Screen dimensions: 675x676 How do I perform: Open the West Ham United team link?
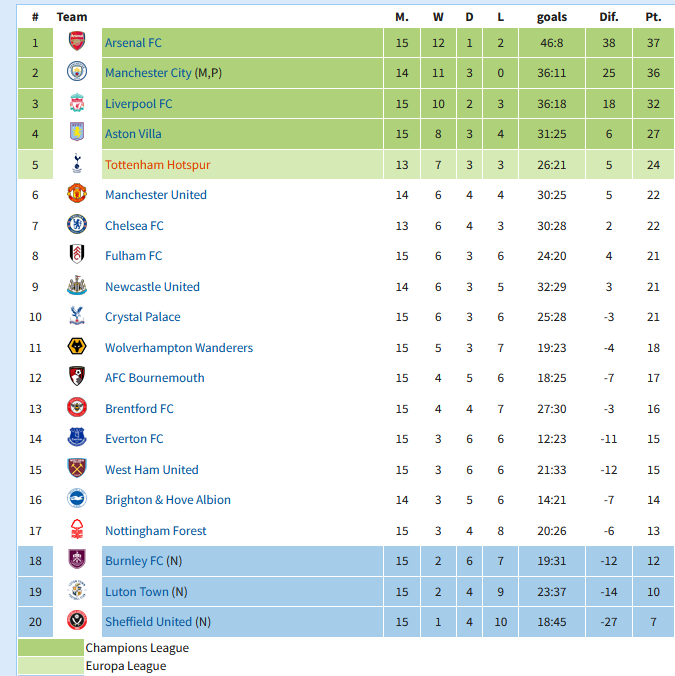tap(152, 470)
